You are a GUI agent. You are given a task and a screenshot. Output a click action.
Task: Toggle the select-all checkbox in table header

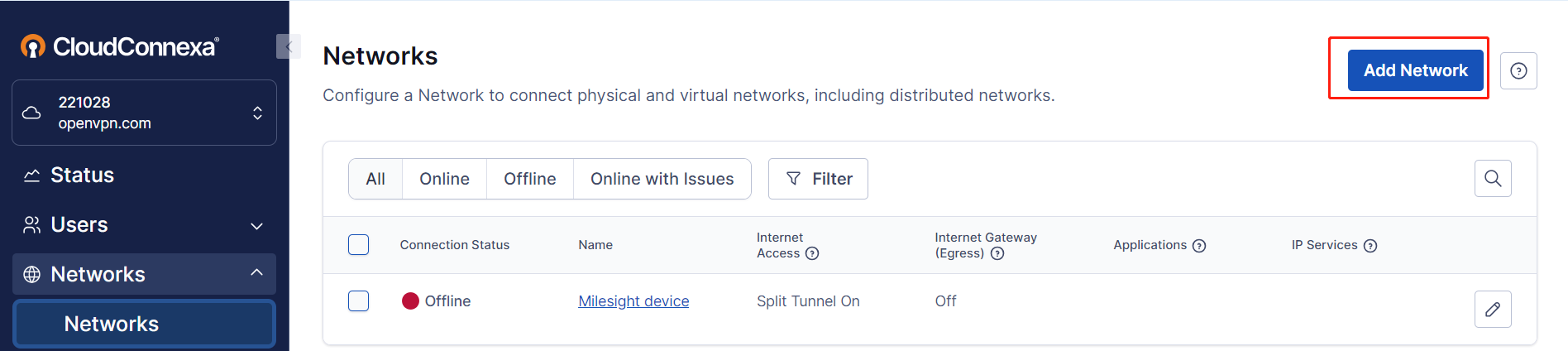coord(358,245)
